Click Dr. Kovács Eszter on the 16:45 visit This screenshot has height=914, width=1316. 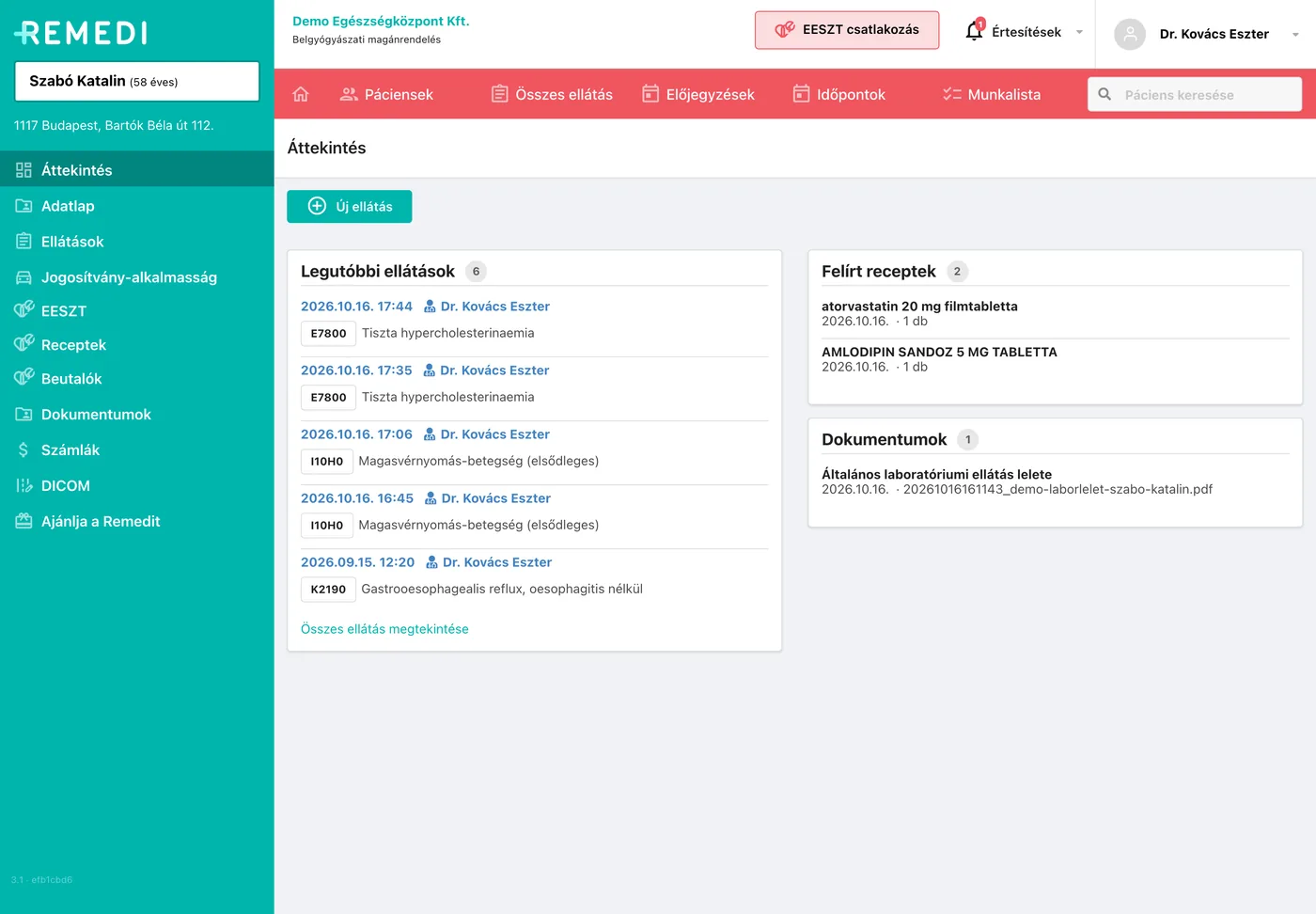coord(496,498)
